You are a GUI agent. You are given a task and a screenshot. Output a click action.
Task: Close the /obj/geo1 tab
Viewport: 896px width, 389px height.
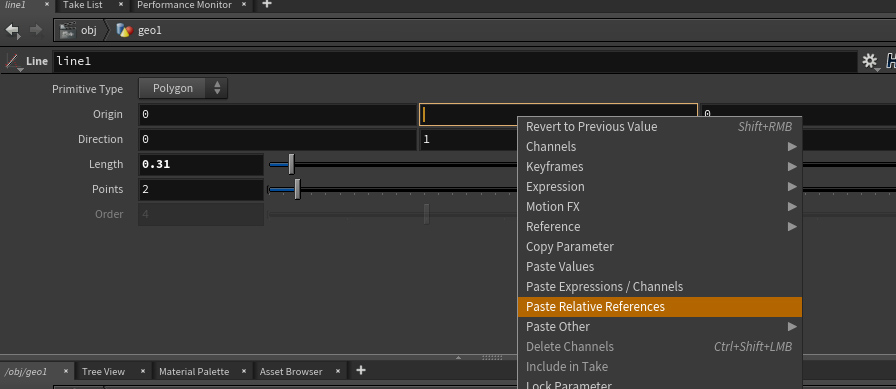pos(65,371)
